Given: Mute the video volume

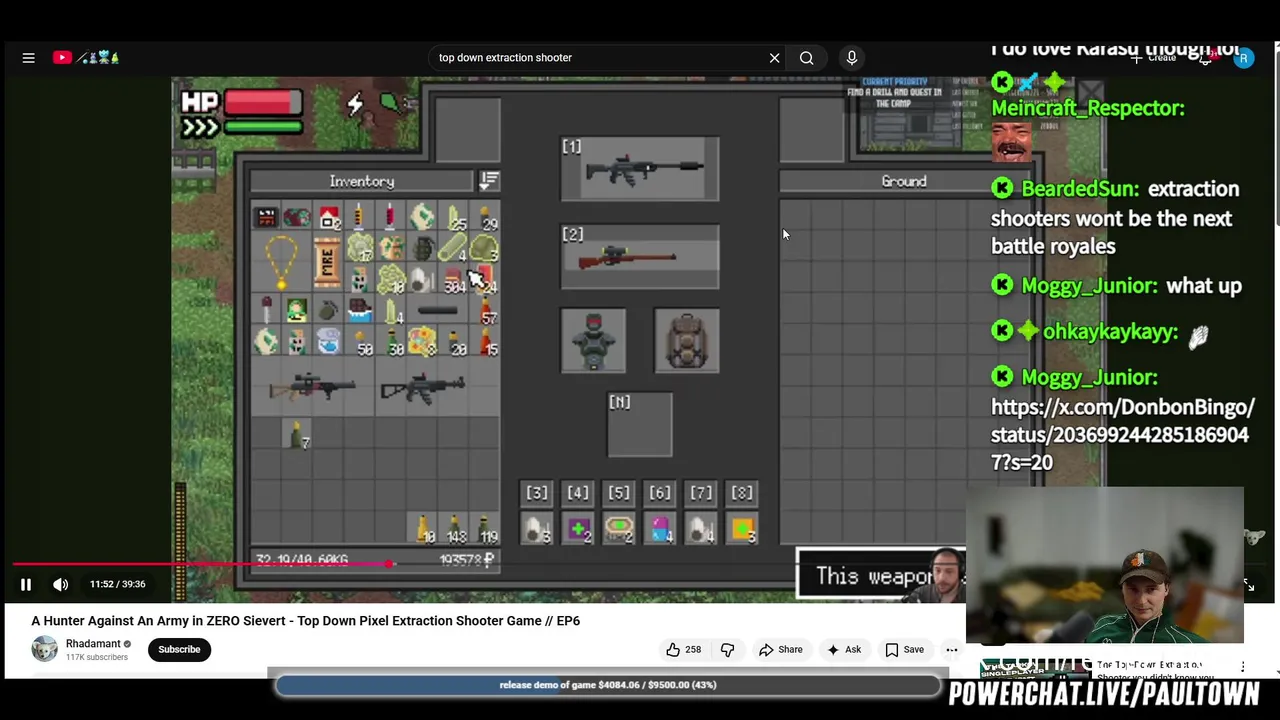Looking at the screenshot, I should click(60, 584).
